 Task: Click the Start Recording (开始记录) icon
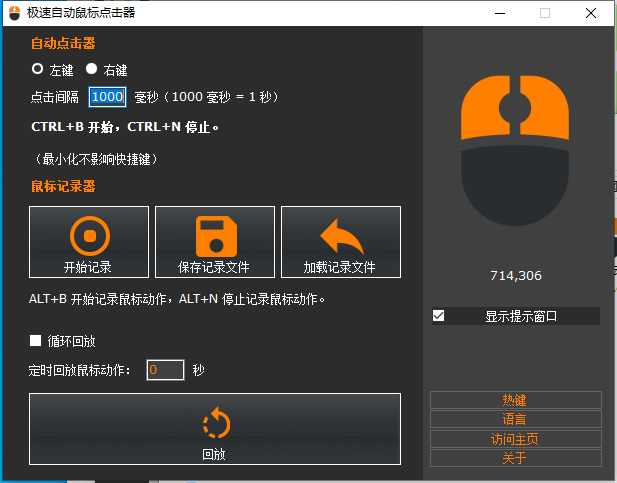[x=89, y=236]
